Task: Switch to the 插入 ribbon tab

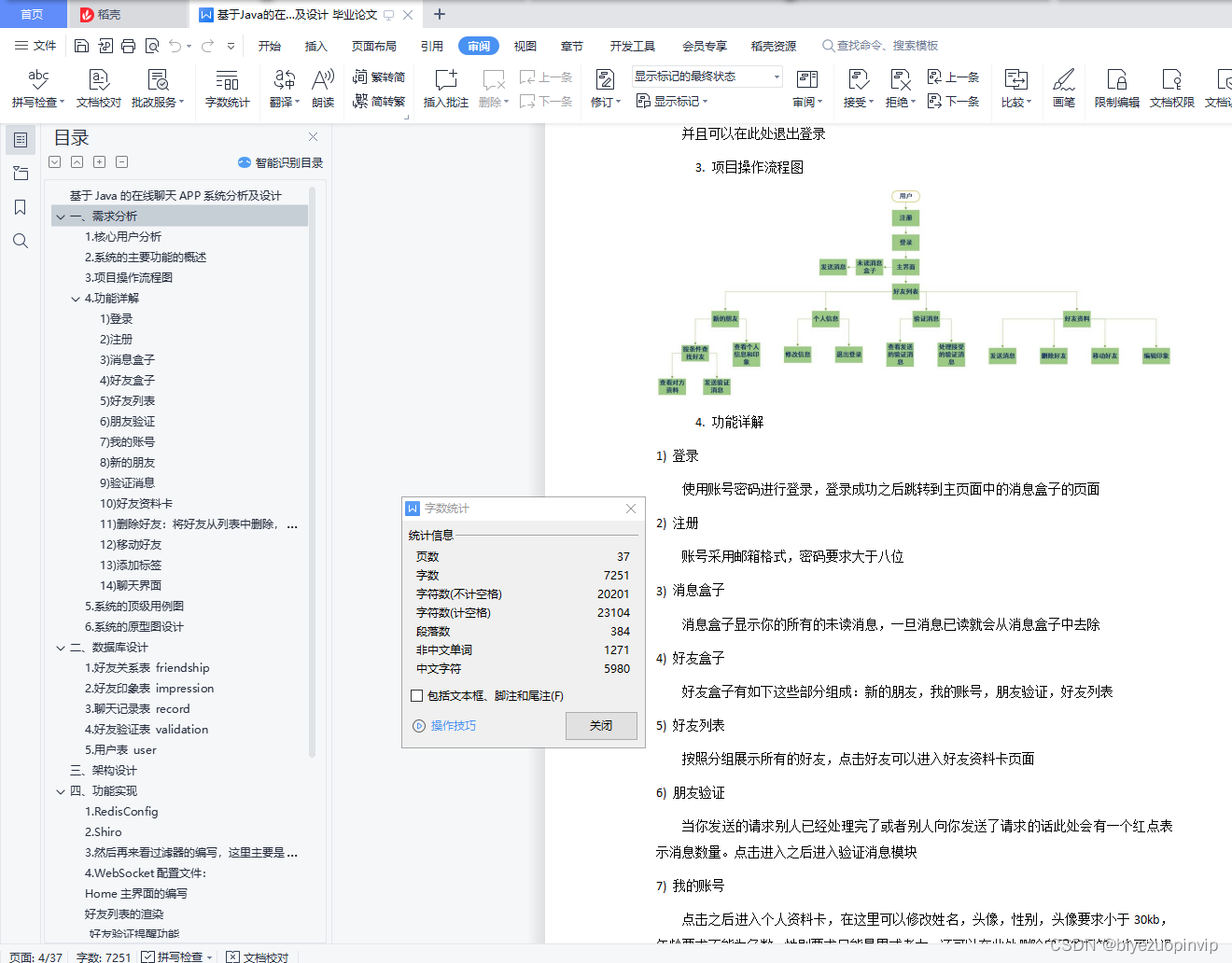Action: point(316,46)
